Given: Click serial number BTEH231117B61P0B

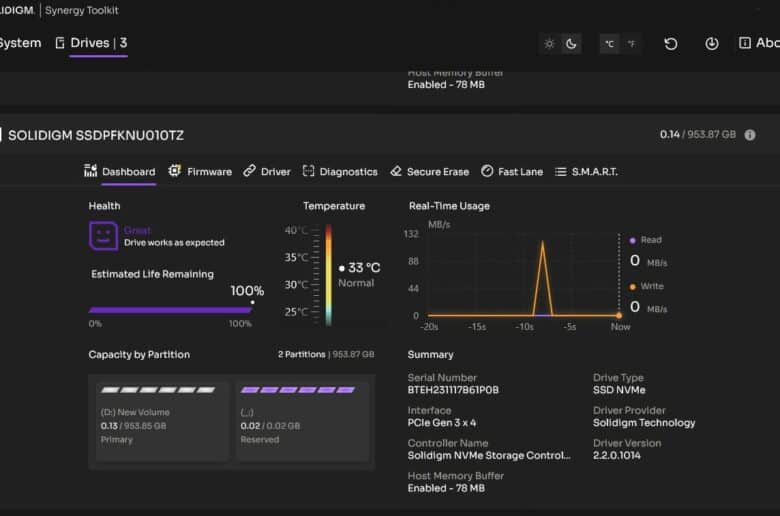Looking at the screenshot, I should [453, 390].
